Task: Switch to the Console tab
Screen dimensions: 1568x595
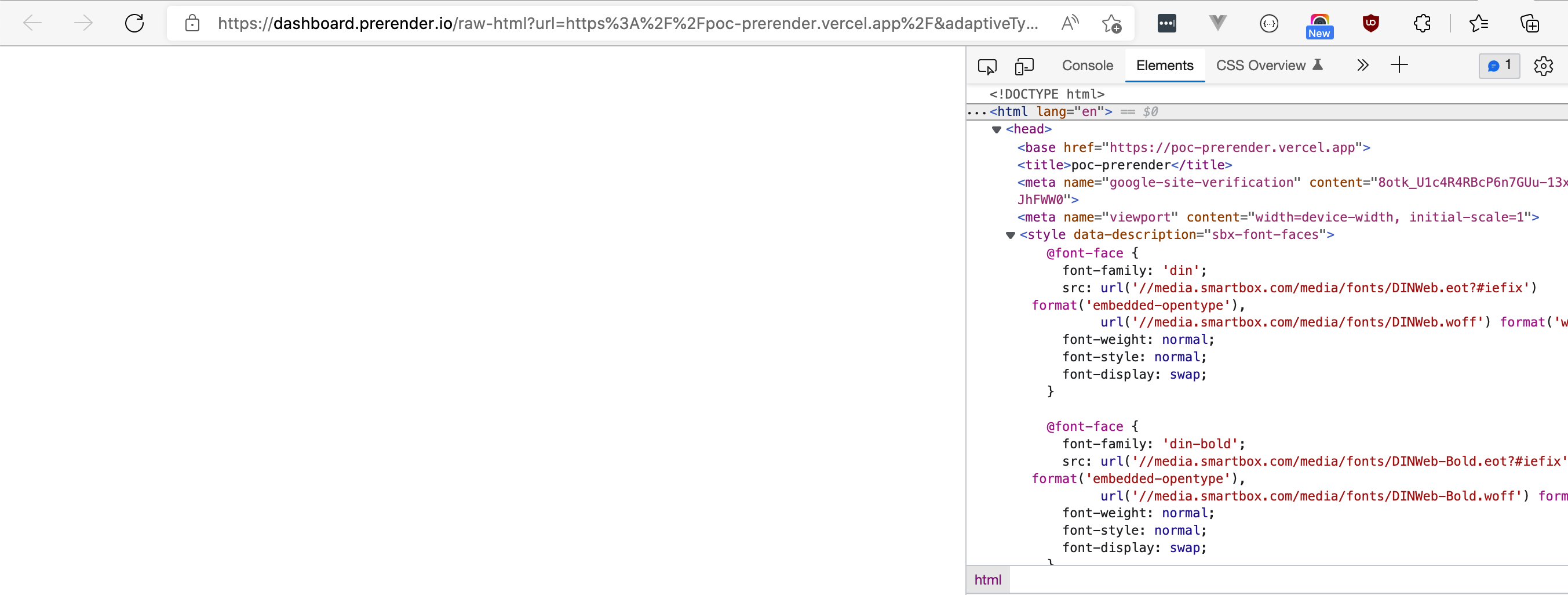Action: [x=1087, y=65]
